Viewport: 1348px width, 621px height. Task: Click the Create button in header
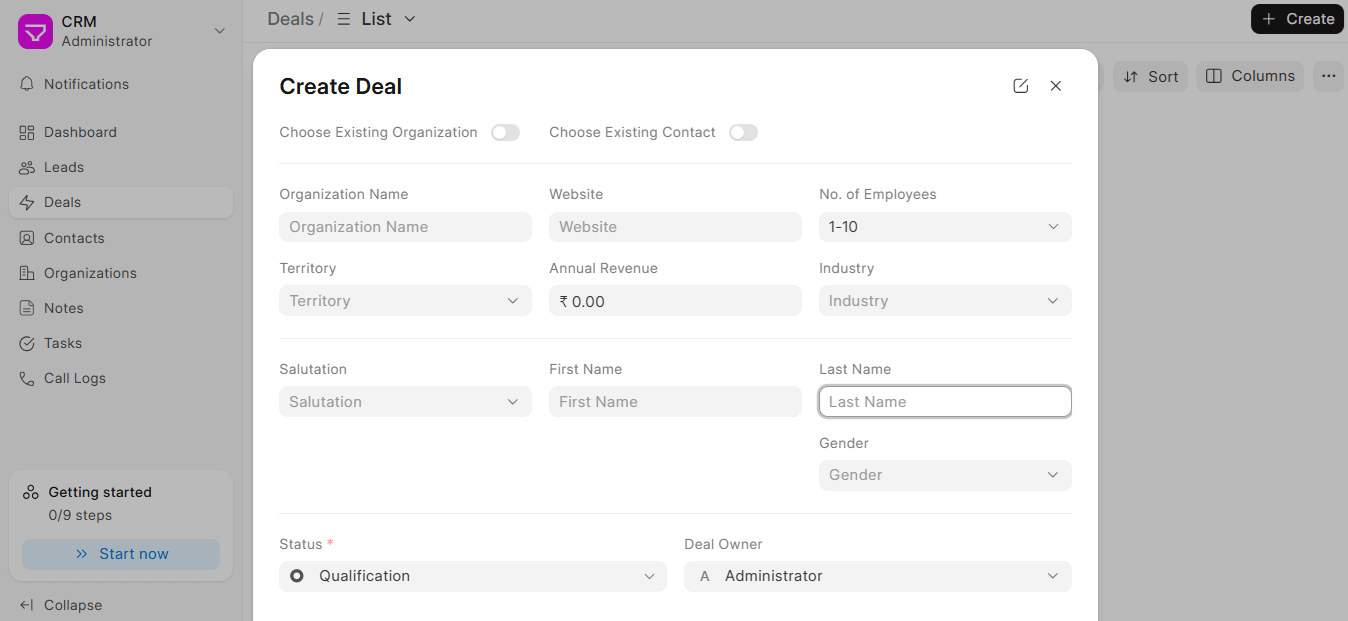1297,19
